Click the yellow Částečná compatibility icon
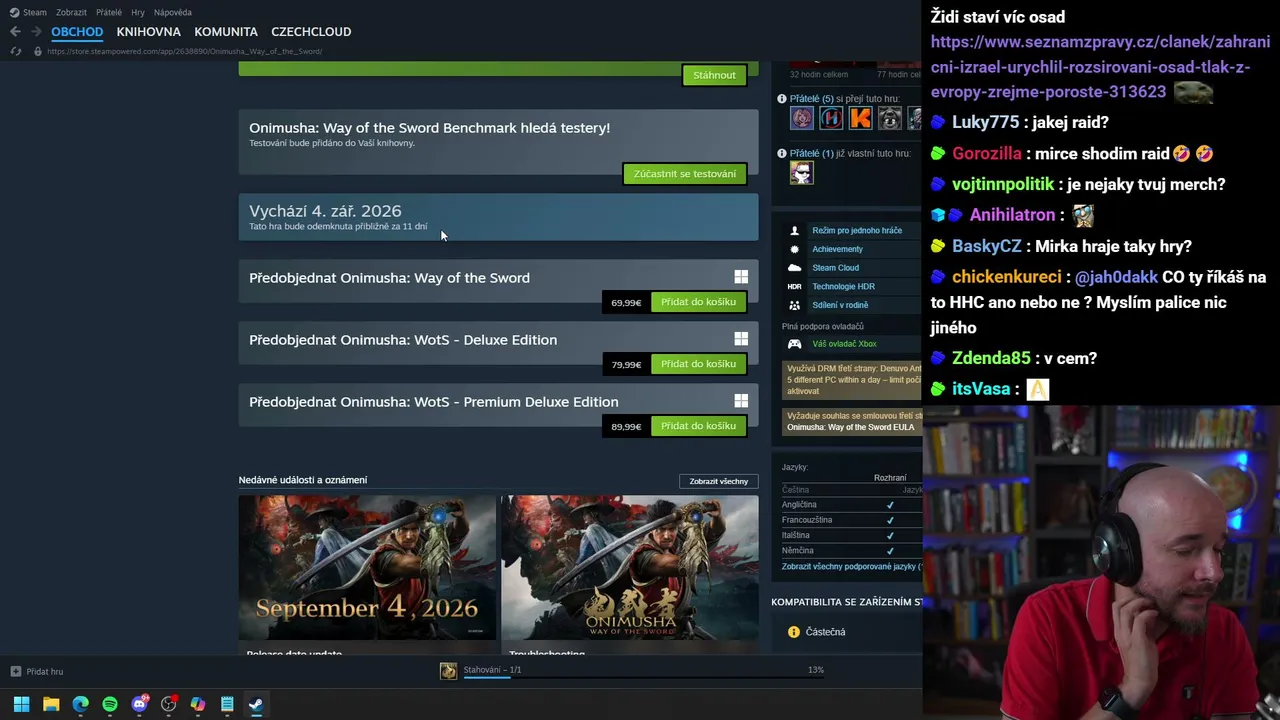The width and height of the screenshot is (1280, 720). pos(794,632)
